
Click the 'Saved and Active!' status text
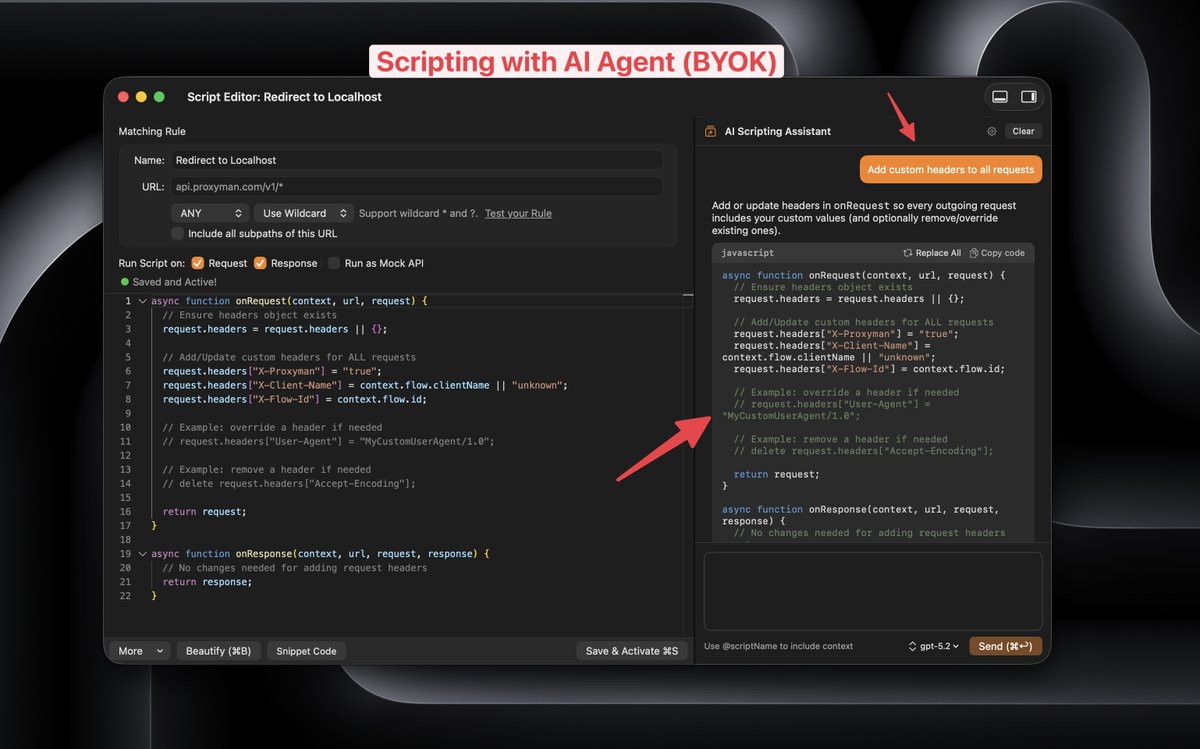pos(174,282)
